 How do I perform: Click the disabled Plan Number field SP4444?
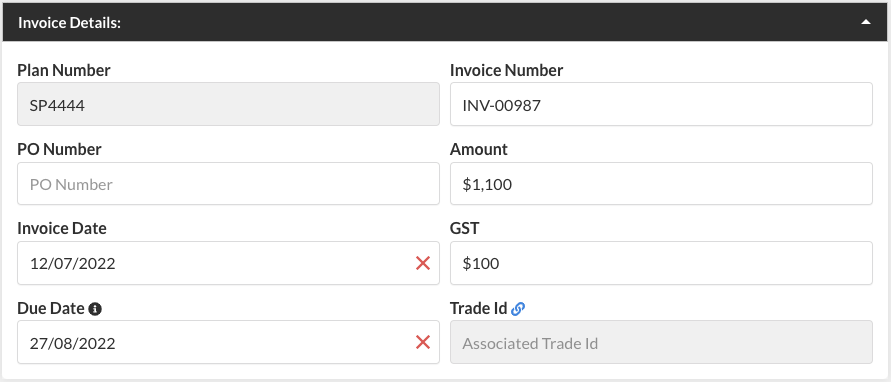click(228, 104)
